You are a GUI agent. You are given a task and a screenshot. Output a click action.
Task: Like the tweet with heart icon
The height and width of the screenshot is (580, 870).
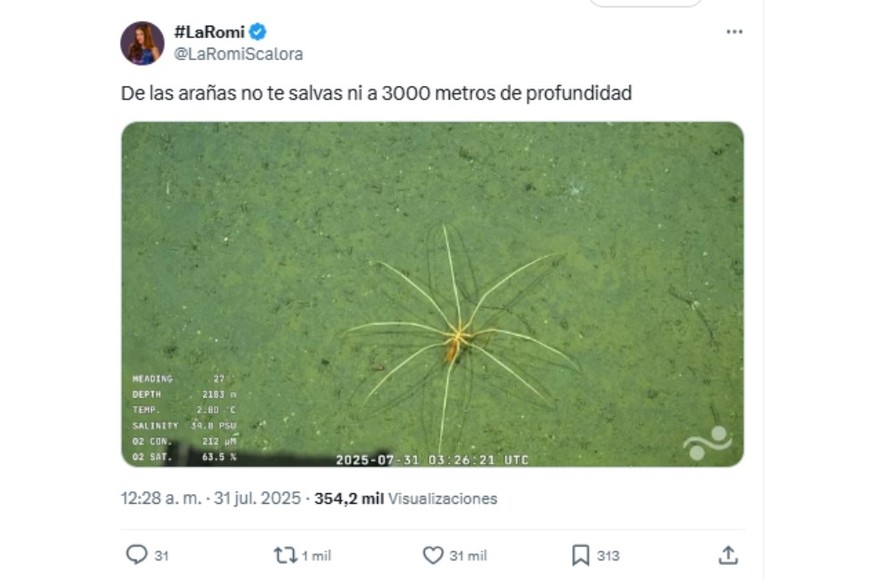(433, 555)
